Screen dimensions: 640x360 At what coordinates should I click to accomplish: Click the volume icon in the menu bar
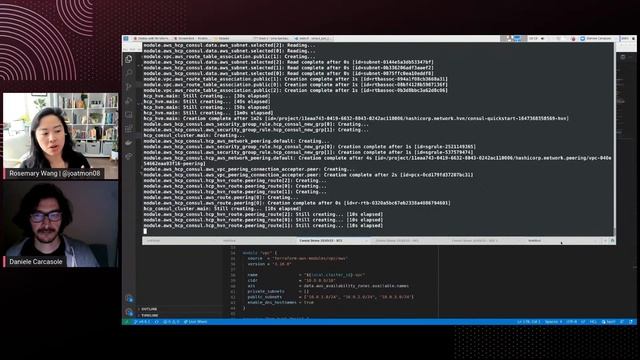542,38
